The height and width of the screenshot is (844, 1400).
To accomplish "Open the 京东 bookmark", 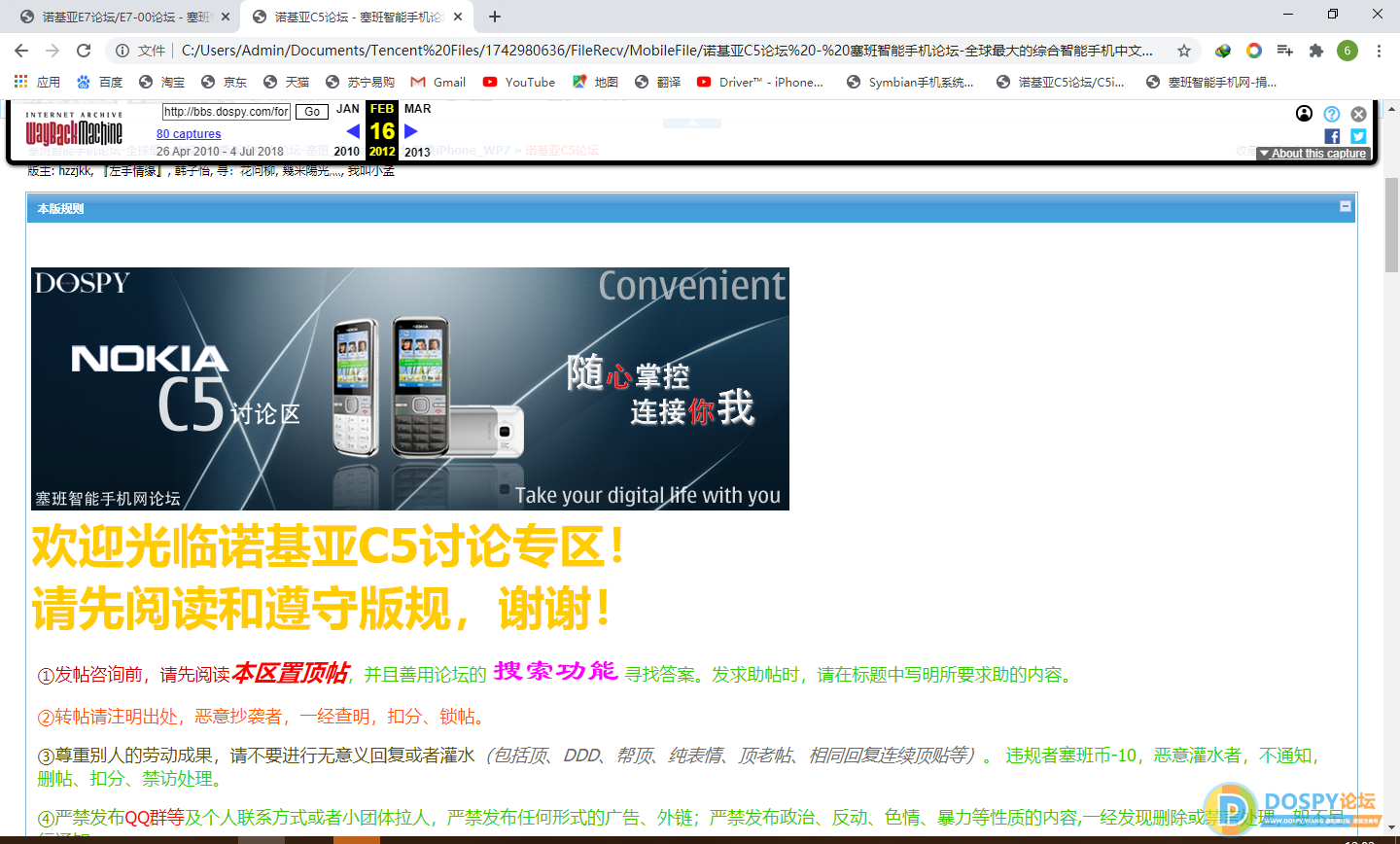I will (x=224, y=82).
